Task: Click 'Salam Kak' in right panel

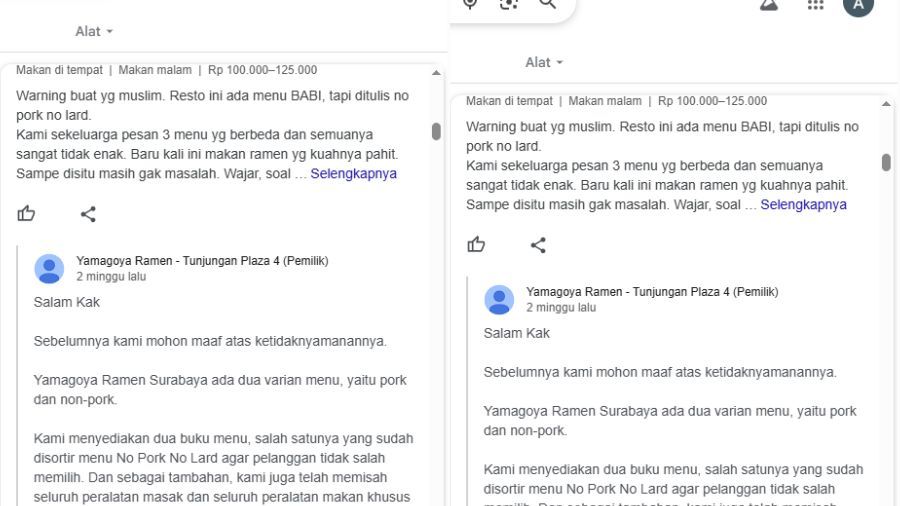Action: (x=517, y=333)
